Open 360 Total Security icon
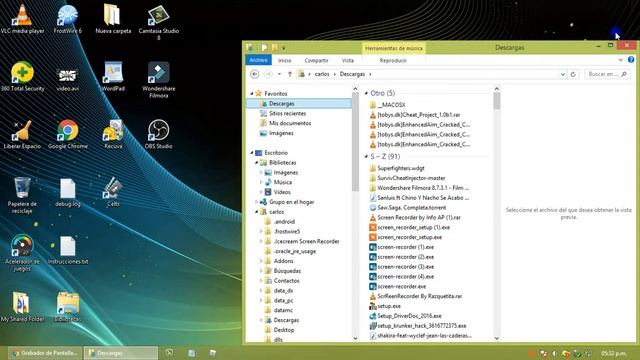Image resolution: width=640 pixels, height=360 pixels. (22, 77)
